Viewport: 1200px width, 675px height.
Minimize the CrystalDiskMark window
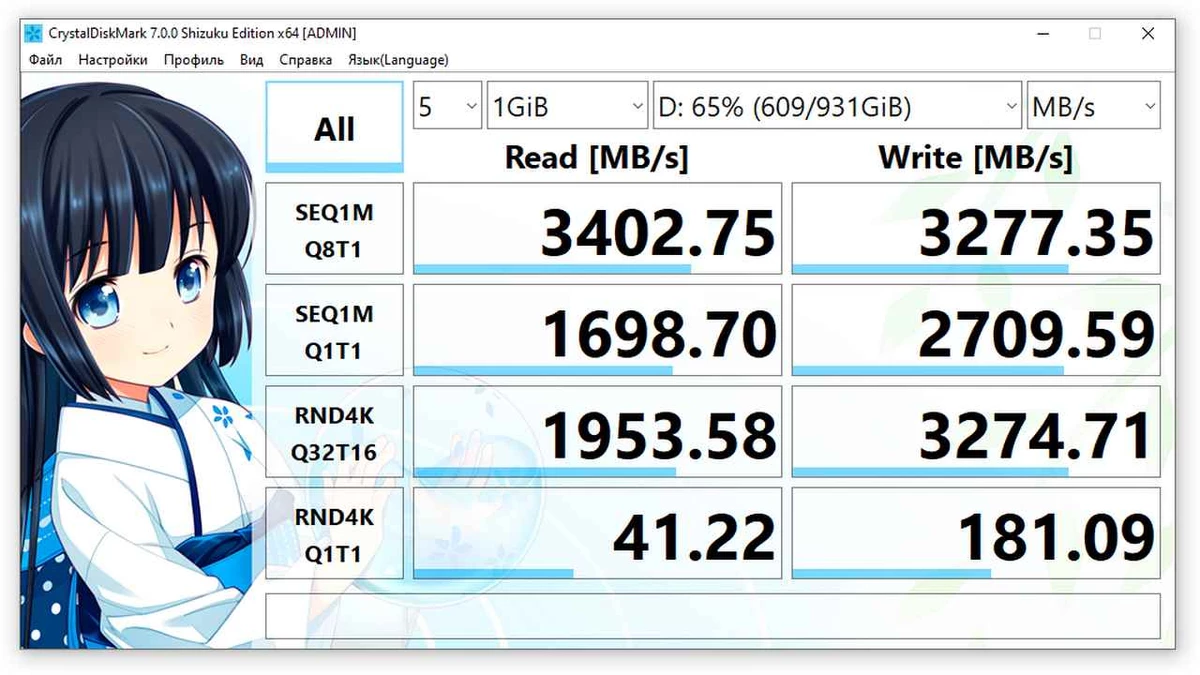point(1044,34)
